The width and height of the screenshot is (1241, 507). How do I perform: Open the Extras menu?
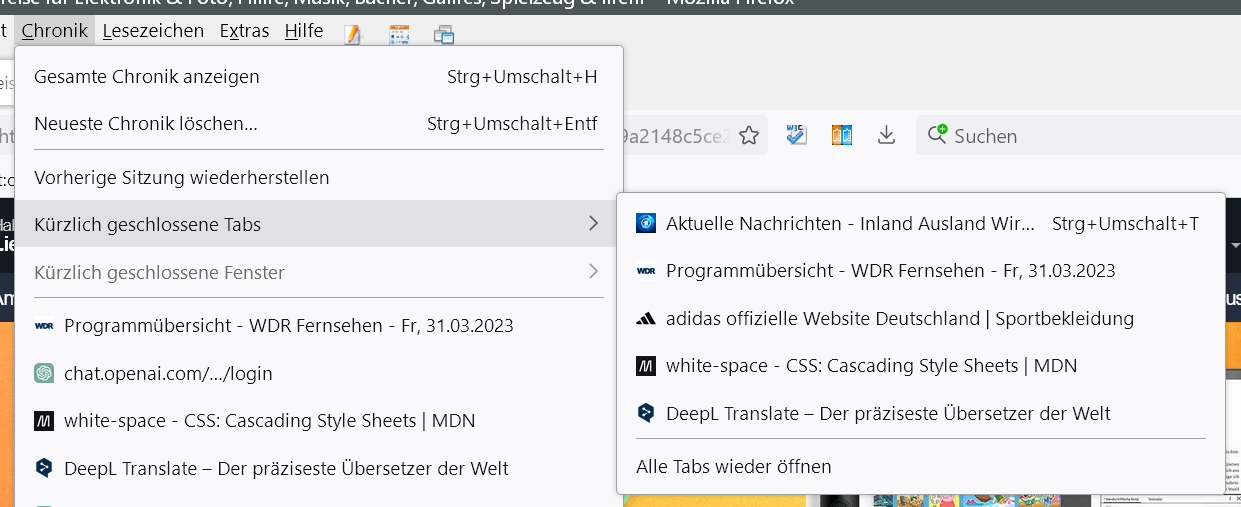click(x=244, y=31)
